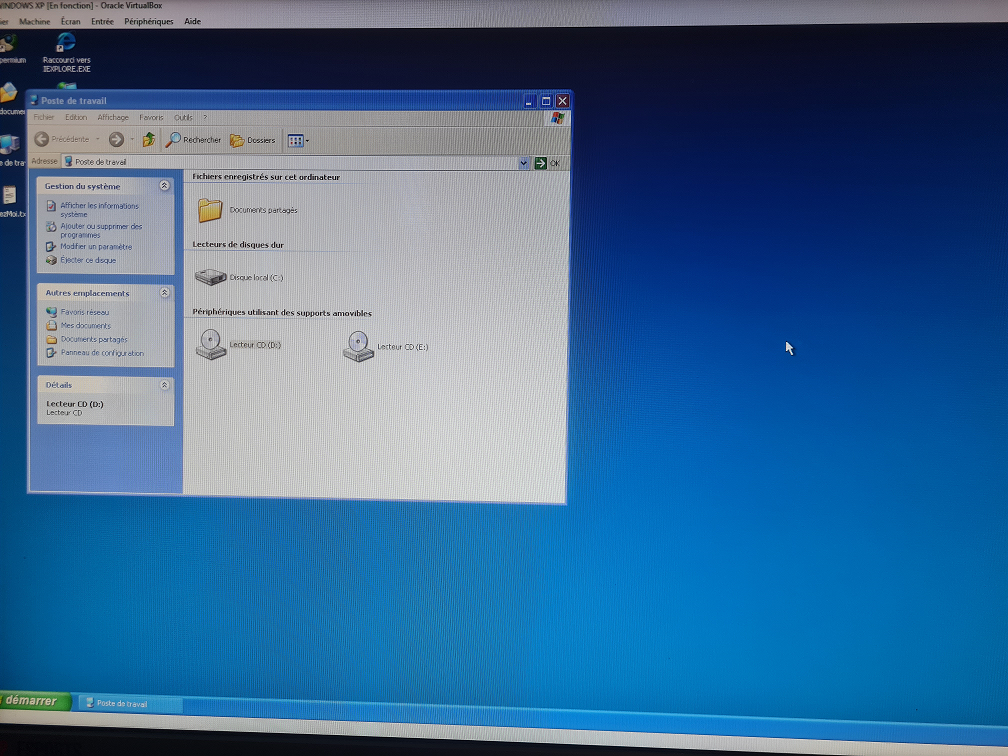The width and height of the screenshot is (1008, 756).
Task: Select the Disque local (C:) drive icon
Action: tap(211, 277)
